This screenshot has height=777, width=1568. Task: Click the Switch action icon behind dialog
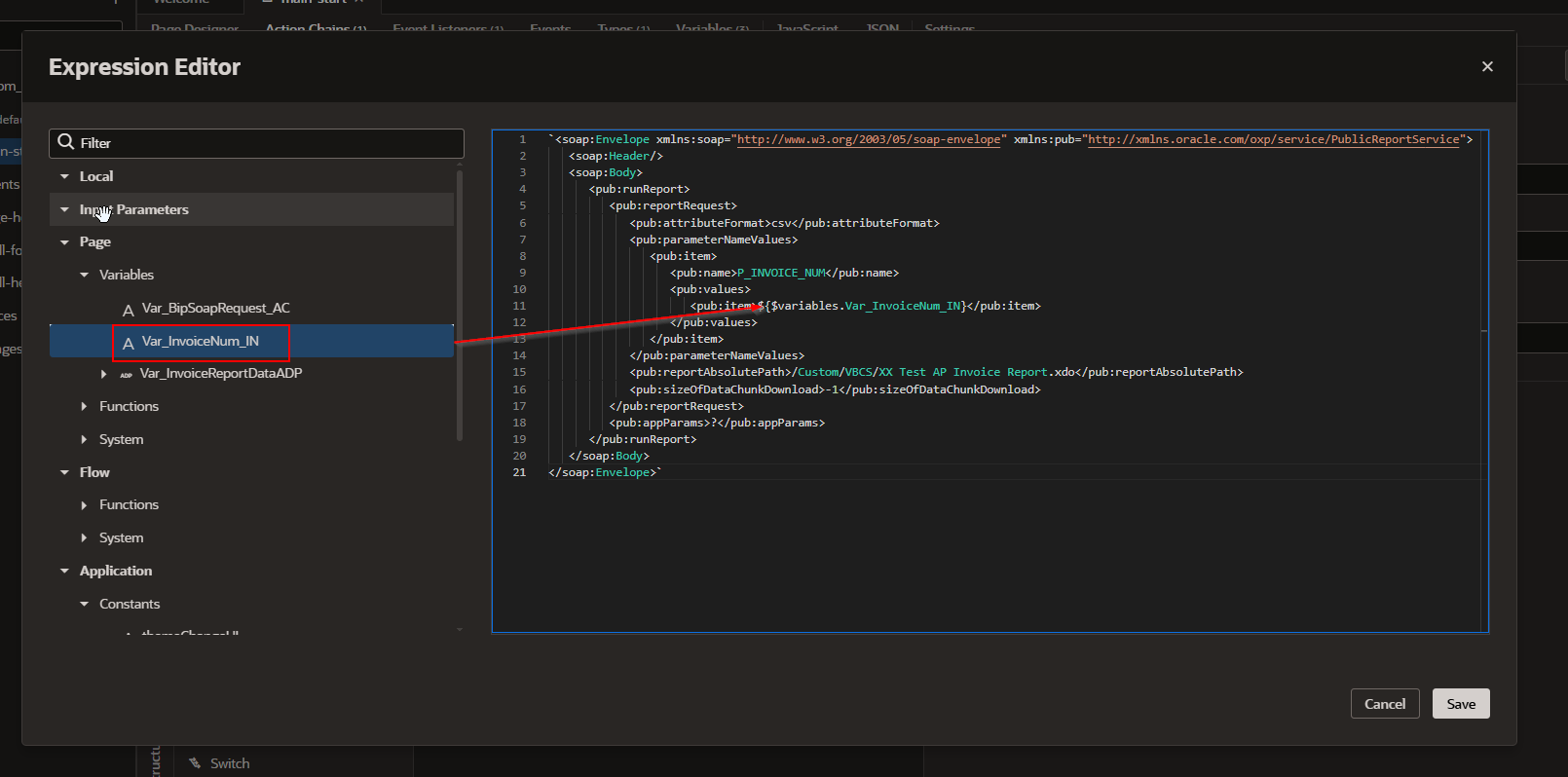(195, 763)
